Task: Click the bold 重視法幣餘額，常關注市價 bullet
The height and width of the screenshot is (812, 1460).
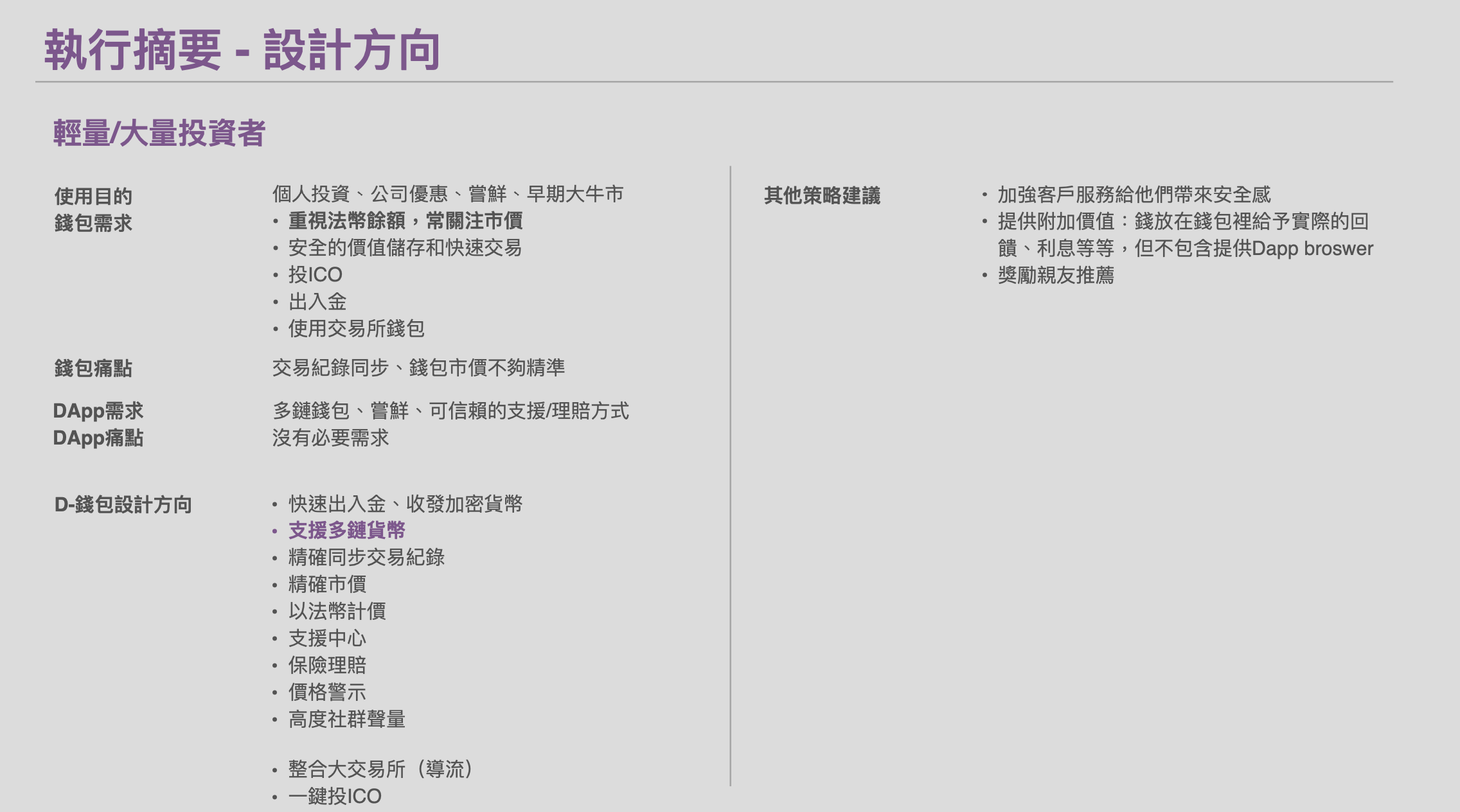Action: click(405, 221)
